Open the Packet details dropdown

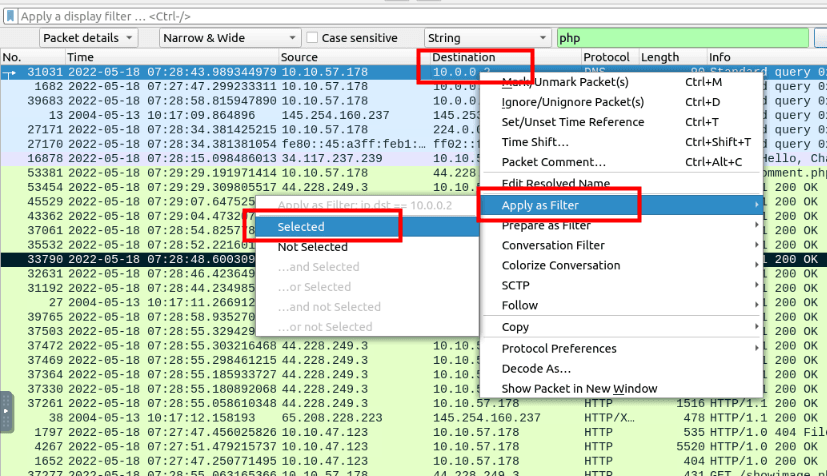tap(94, 38)
